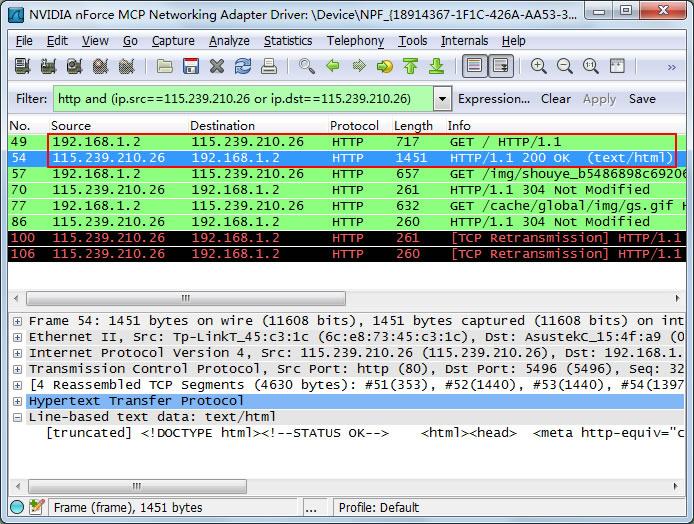Jump to first packet icon
The height and width of the screenshot is (524, 694).
[x=411, y=66]
